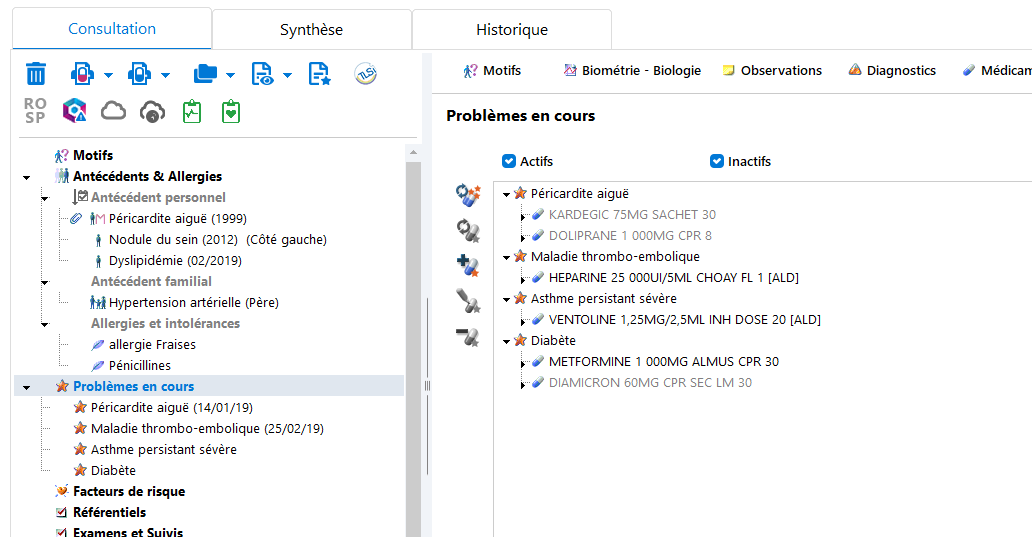Click the ROSP indicator icon
This screenshot has width=1032, height=537.
point(35,111)
